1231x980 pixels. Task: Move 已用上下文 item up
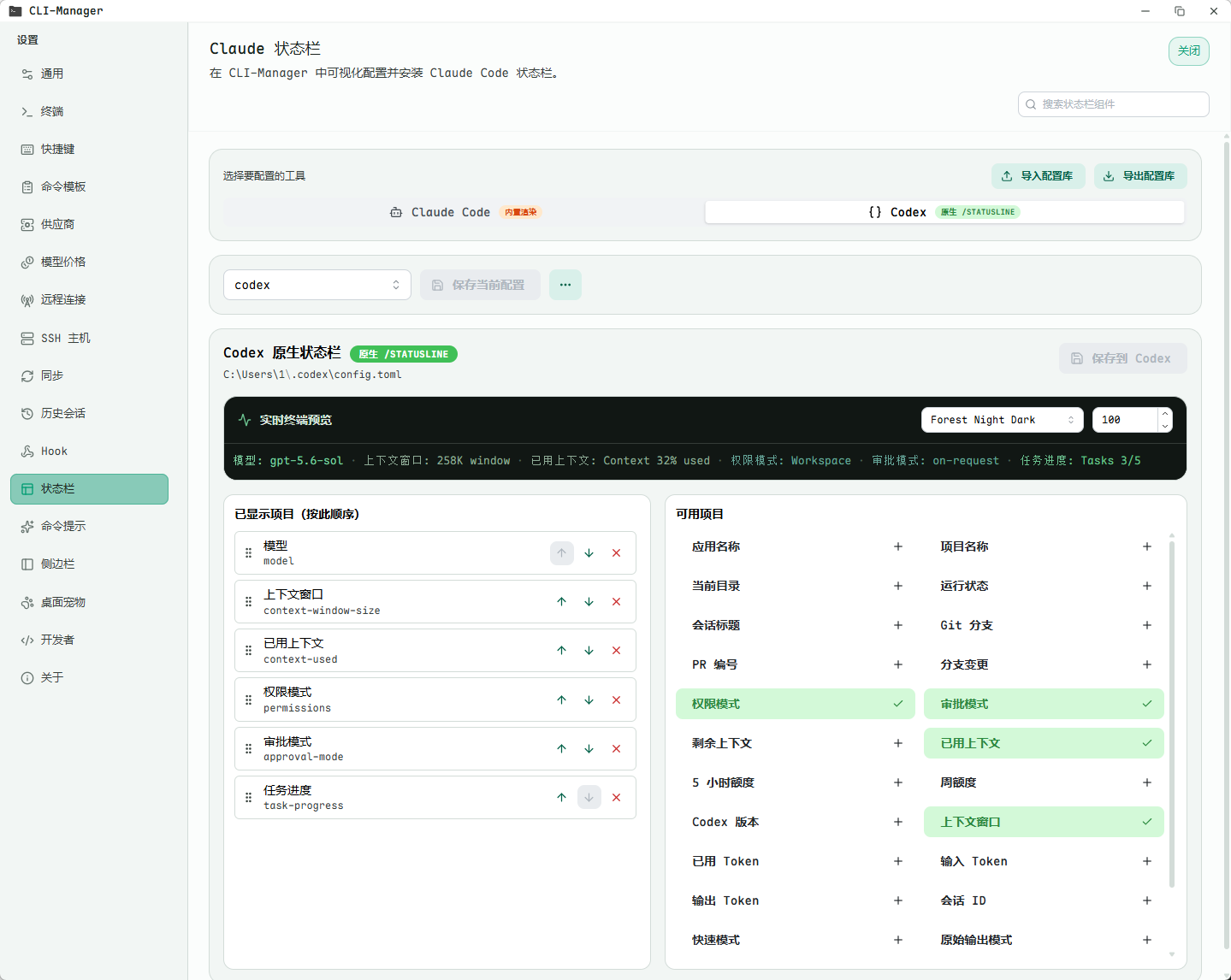562,651
